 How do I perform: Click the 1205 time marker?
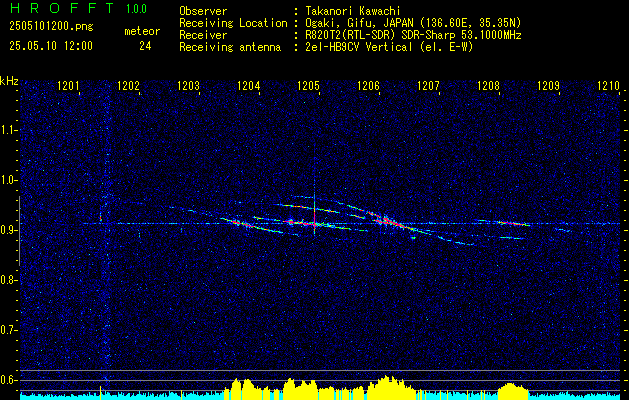click(308, 86)
